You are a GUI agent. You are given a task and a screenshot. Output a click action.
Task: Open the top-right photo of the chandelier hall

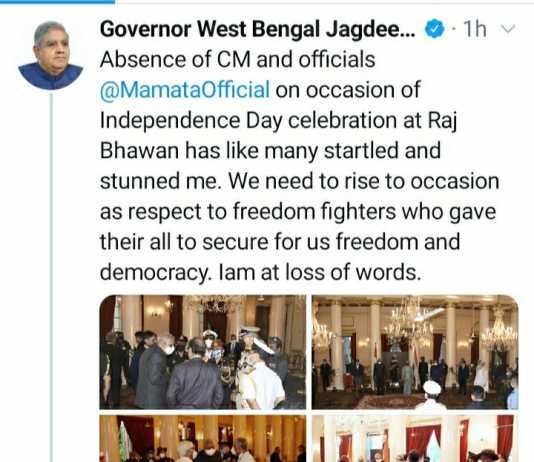pos(415,352)
